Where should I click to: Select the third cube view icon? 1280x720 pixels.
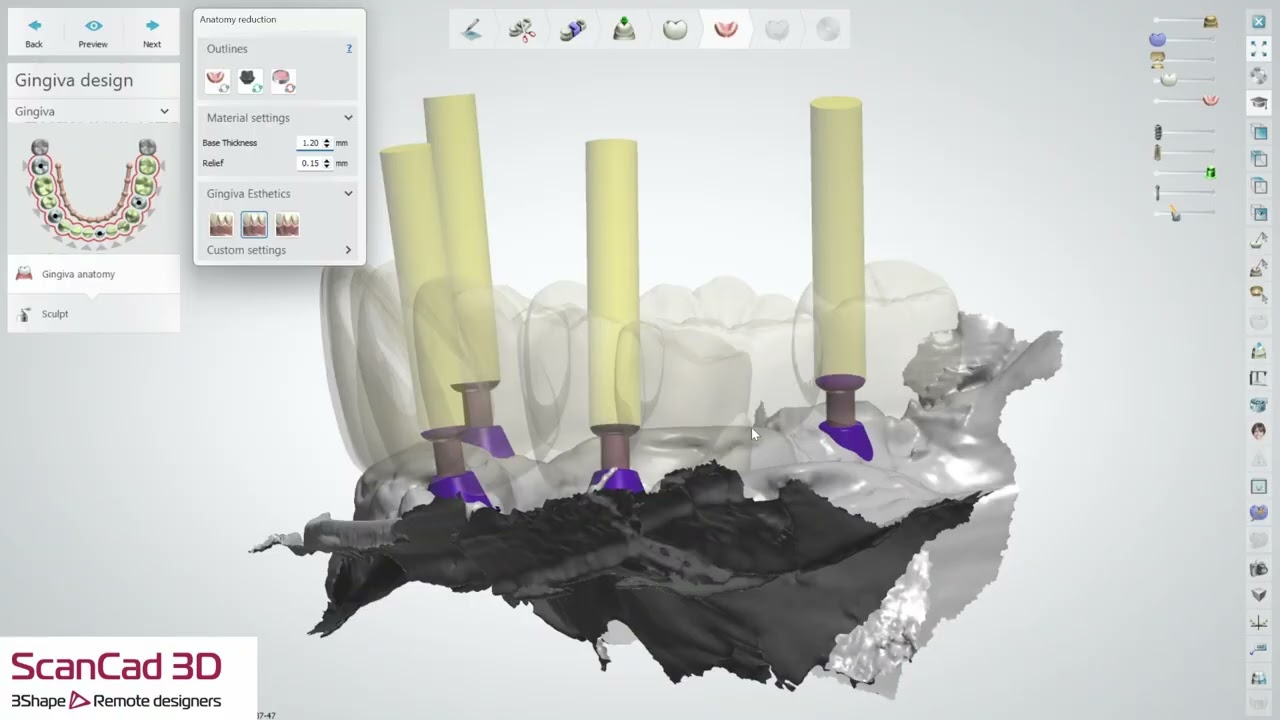(1259, 186)
